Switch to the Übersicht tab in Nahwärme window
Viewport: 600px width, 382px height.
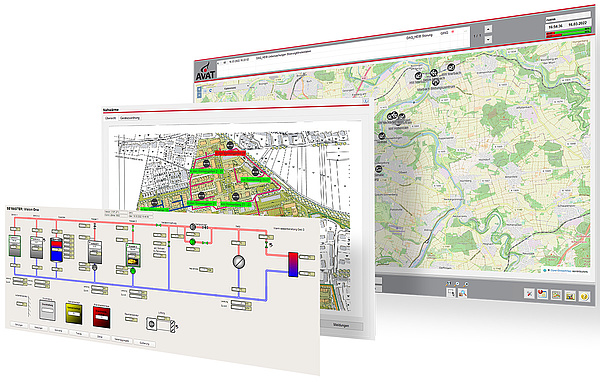coord(111,118)
